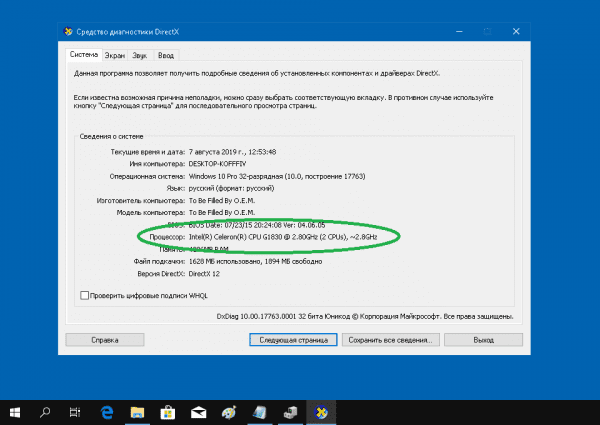
Task: Click the DirectX icon in the title bar
Action: tap(68, 31)
